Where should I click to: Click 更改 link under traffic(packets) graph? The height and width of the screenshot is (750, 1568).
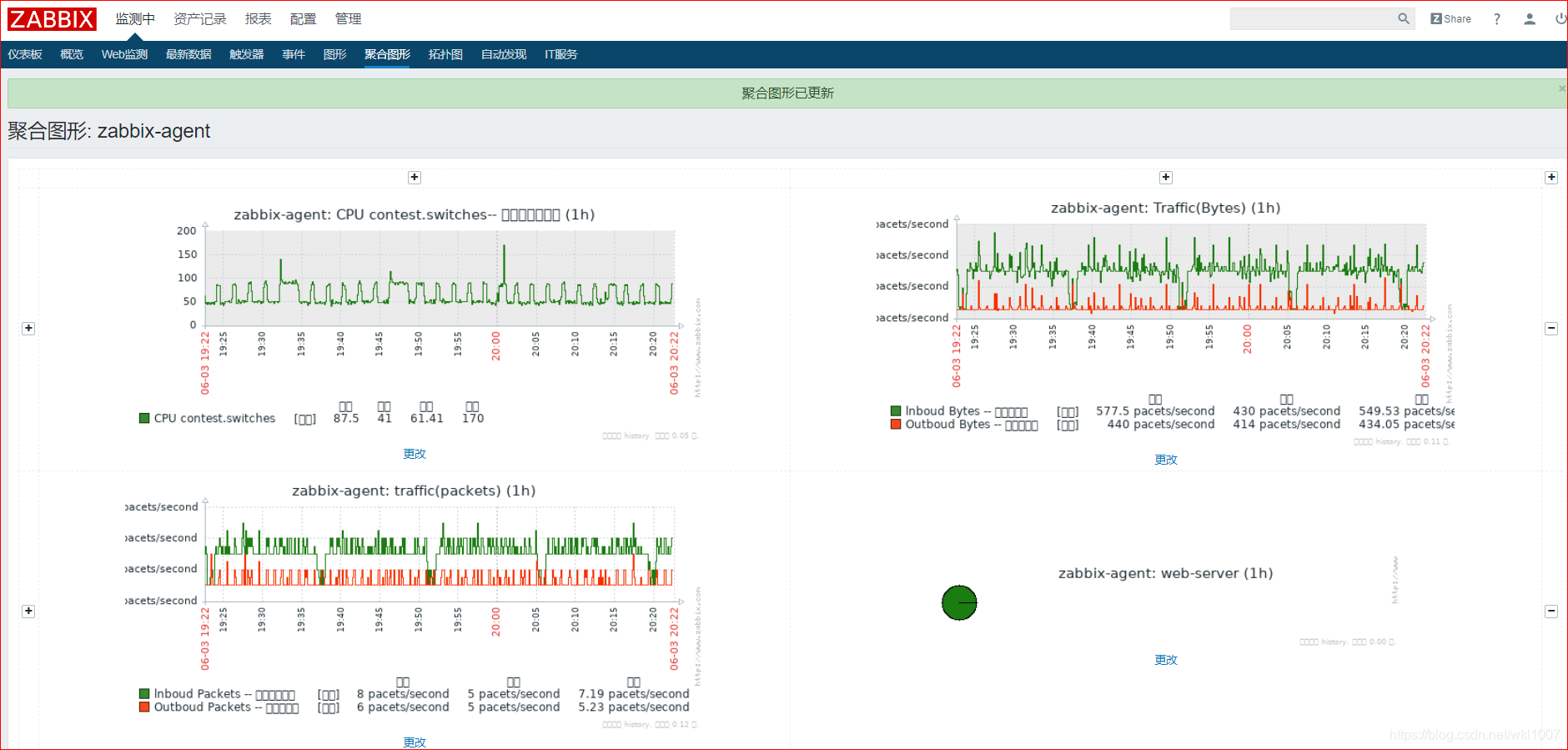415,742
